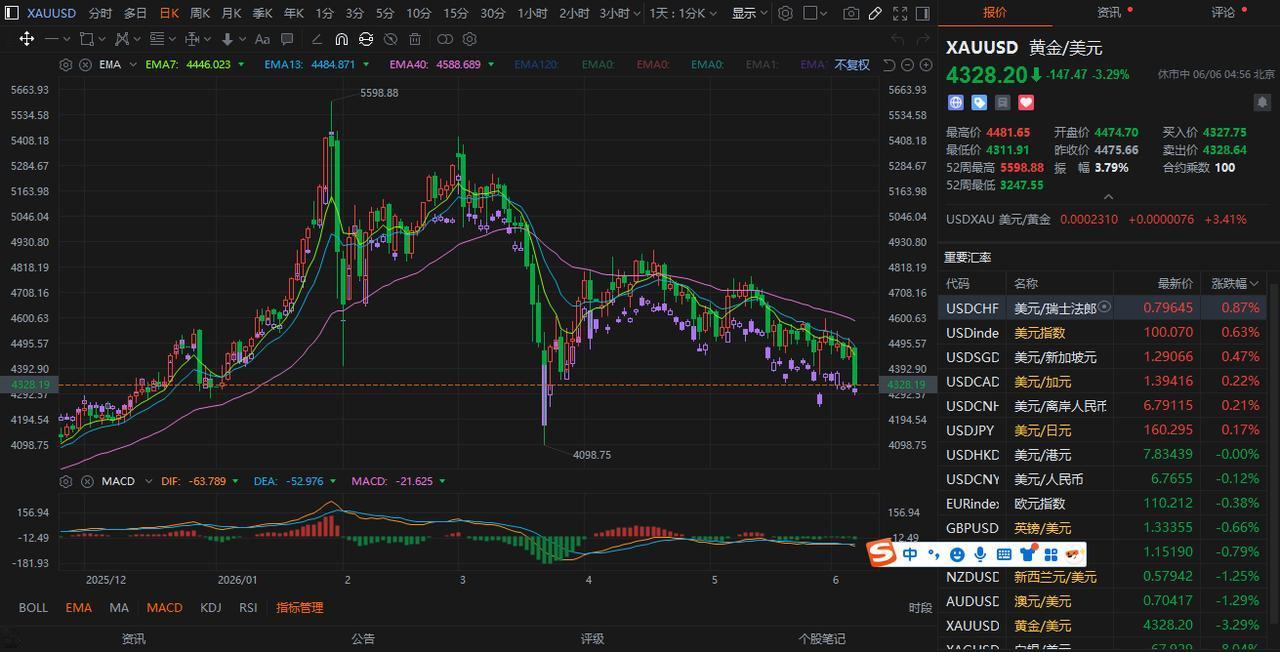
Task: Toggle the MACD indicator in bottom bar
Action: click(x=164, y=607)
